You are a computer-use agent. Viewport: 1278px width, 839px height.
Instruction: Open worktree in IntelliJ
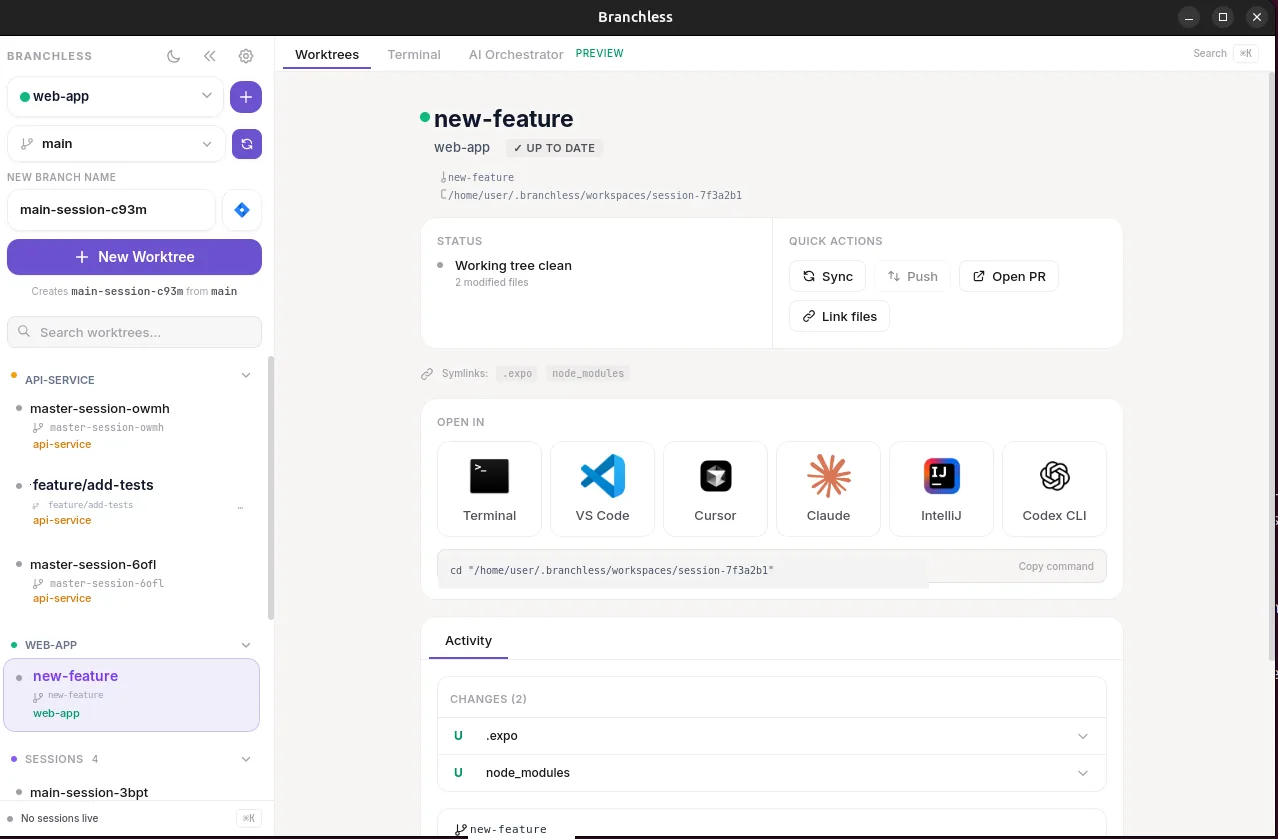(941, 489)
